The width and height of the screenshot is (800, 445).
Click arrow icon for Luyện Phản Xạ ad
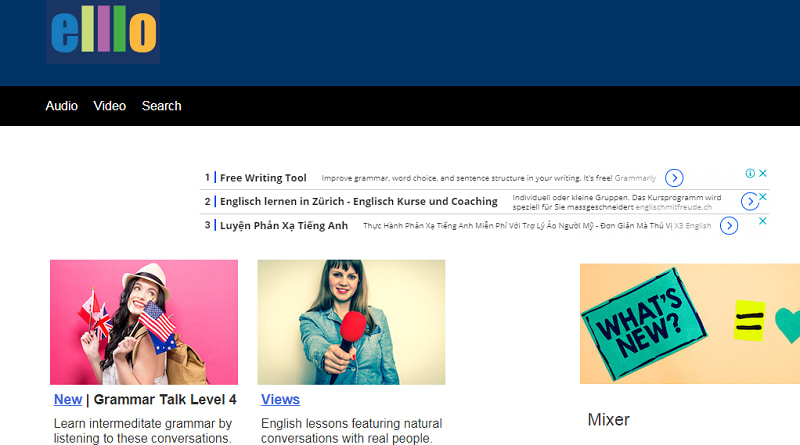[729, 226]
